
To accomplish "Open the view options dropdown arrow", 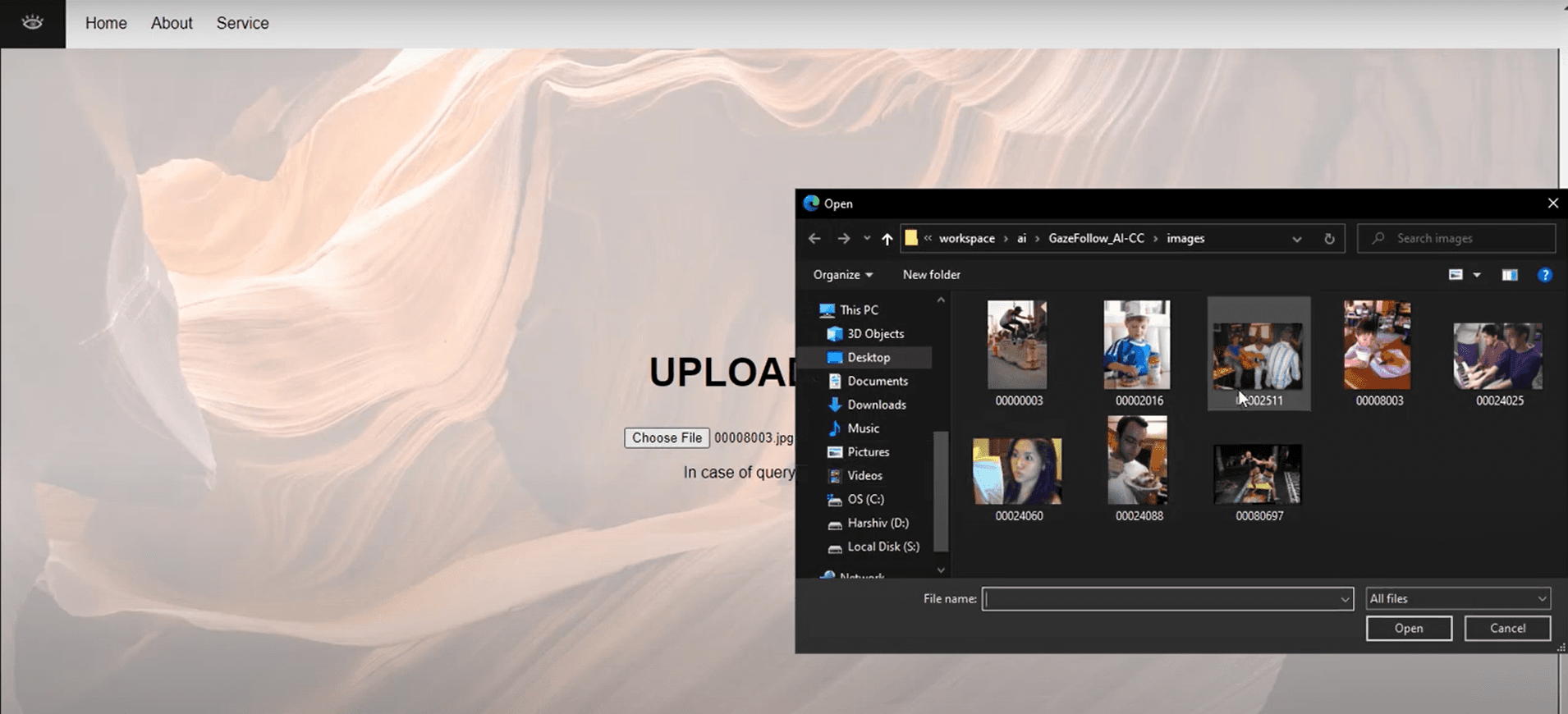I will [1477, 275].
